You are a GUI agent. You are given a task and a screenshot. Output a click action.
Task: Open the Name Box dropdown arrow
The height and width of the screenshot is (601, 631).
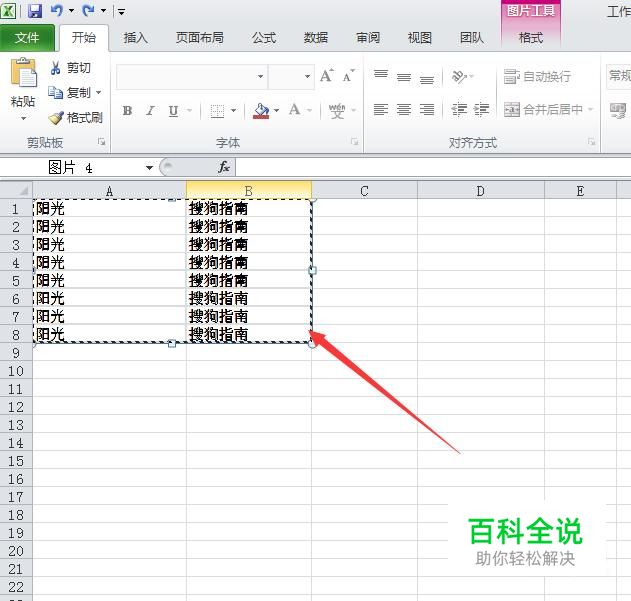149,167
